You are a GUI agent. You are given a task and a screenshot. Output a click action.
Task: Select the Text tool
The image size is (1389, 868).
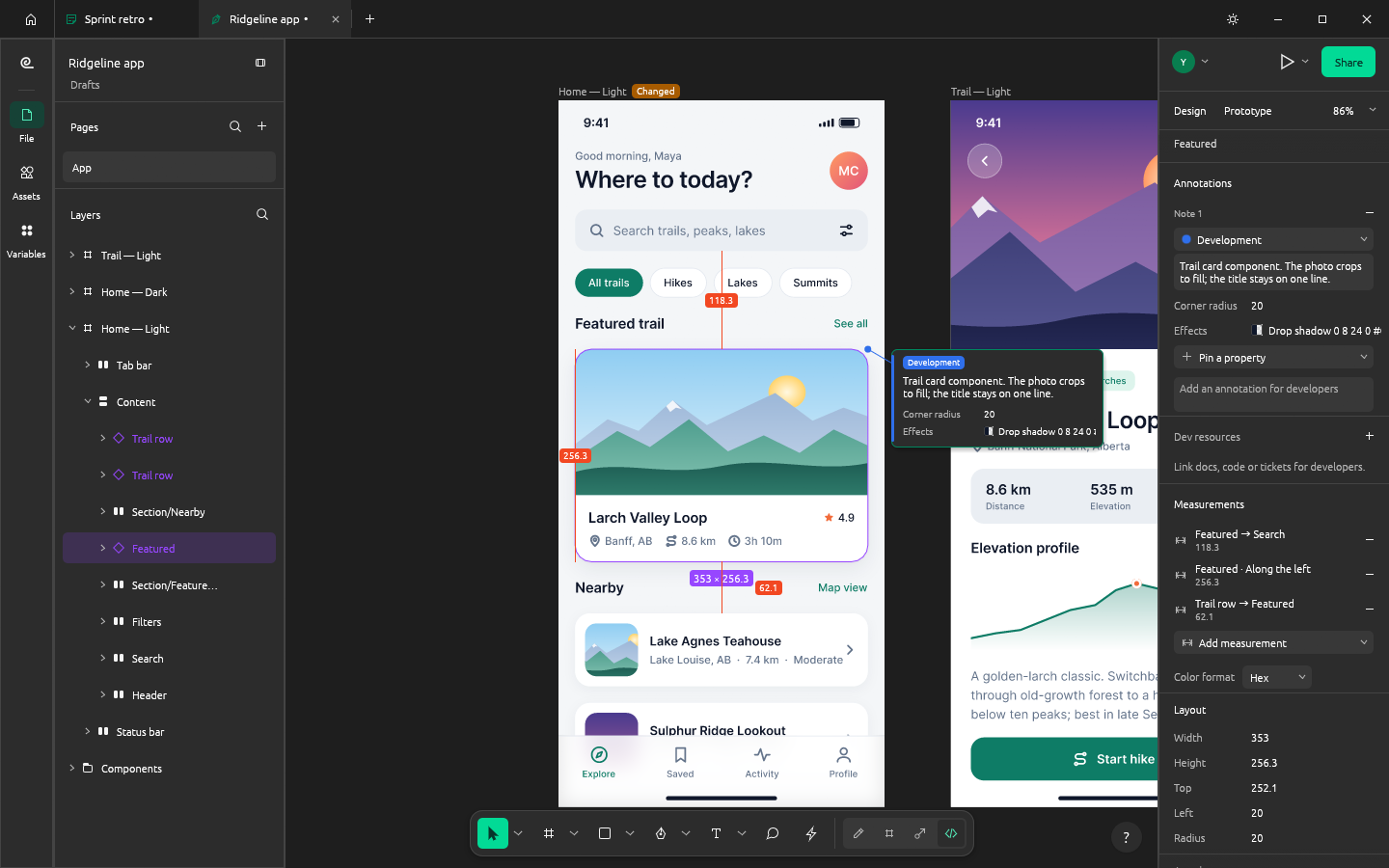click(x=716, y=833)
